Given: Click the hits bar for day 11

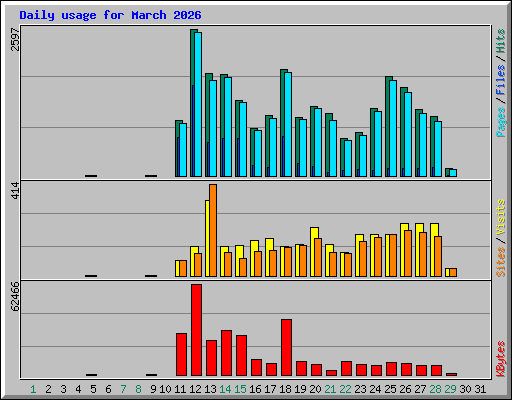Looking at the screenshot, I should point(177,148).
